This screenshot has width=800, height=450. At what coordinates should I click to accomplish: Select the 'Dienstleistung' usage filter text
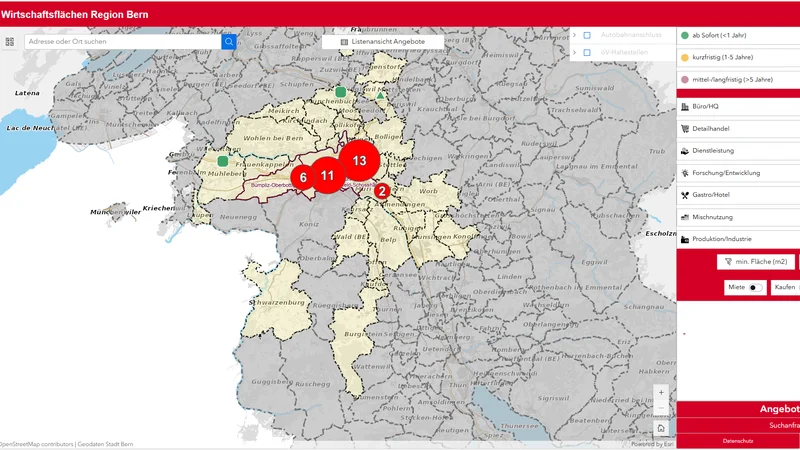tap(713, 151)
